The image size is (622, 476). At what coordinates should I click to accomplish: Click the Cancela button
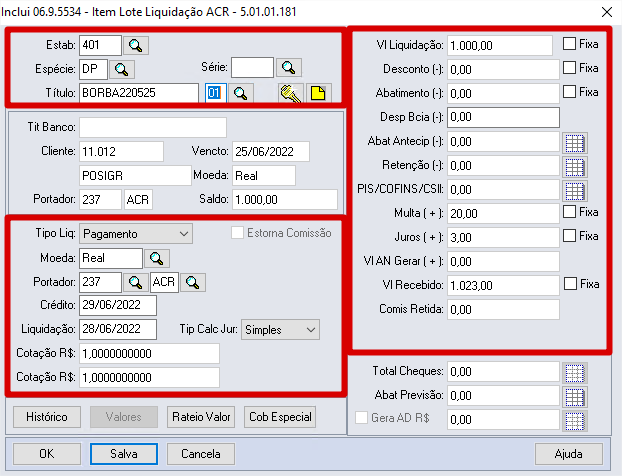tap(201, 454)
